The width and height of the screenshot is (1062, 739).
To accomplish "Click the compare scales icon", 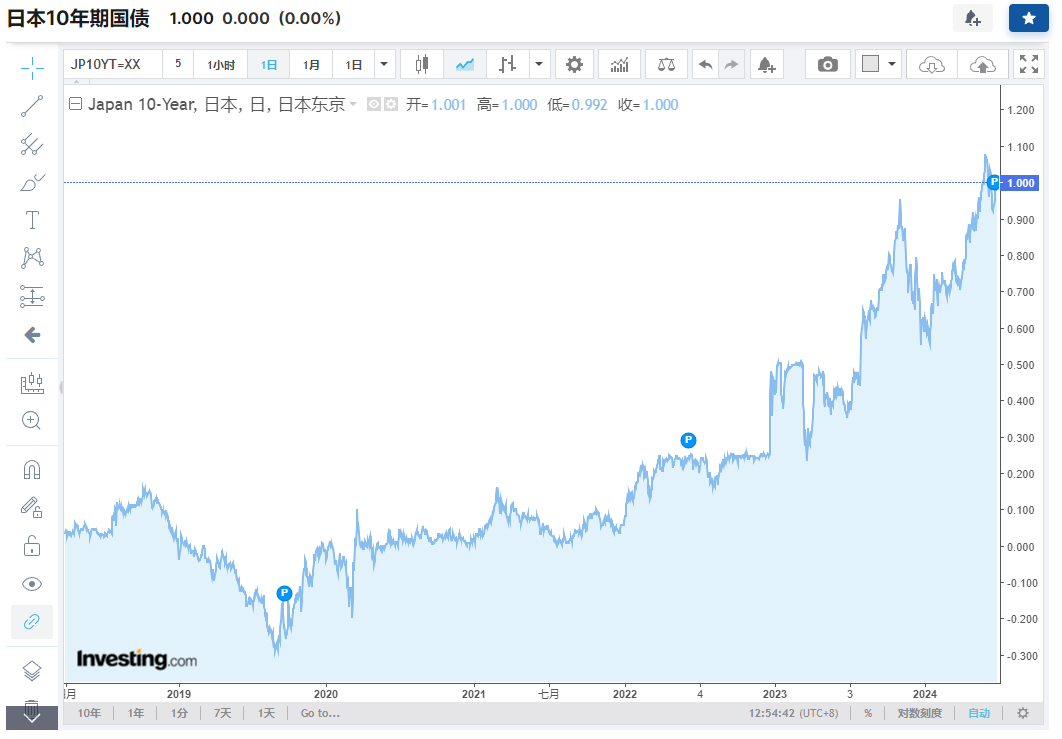I will pos(666,65).
